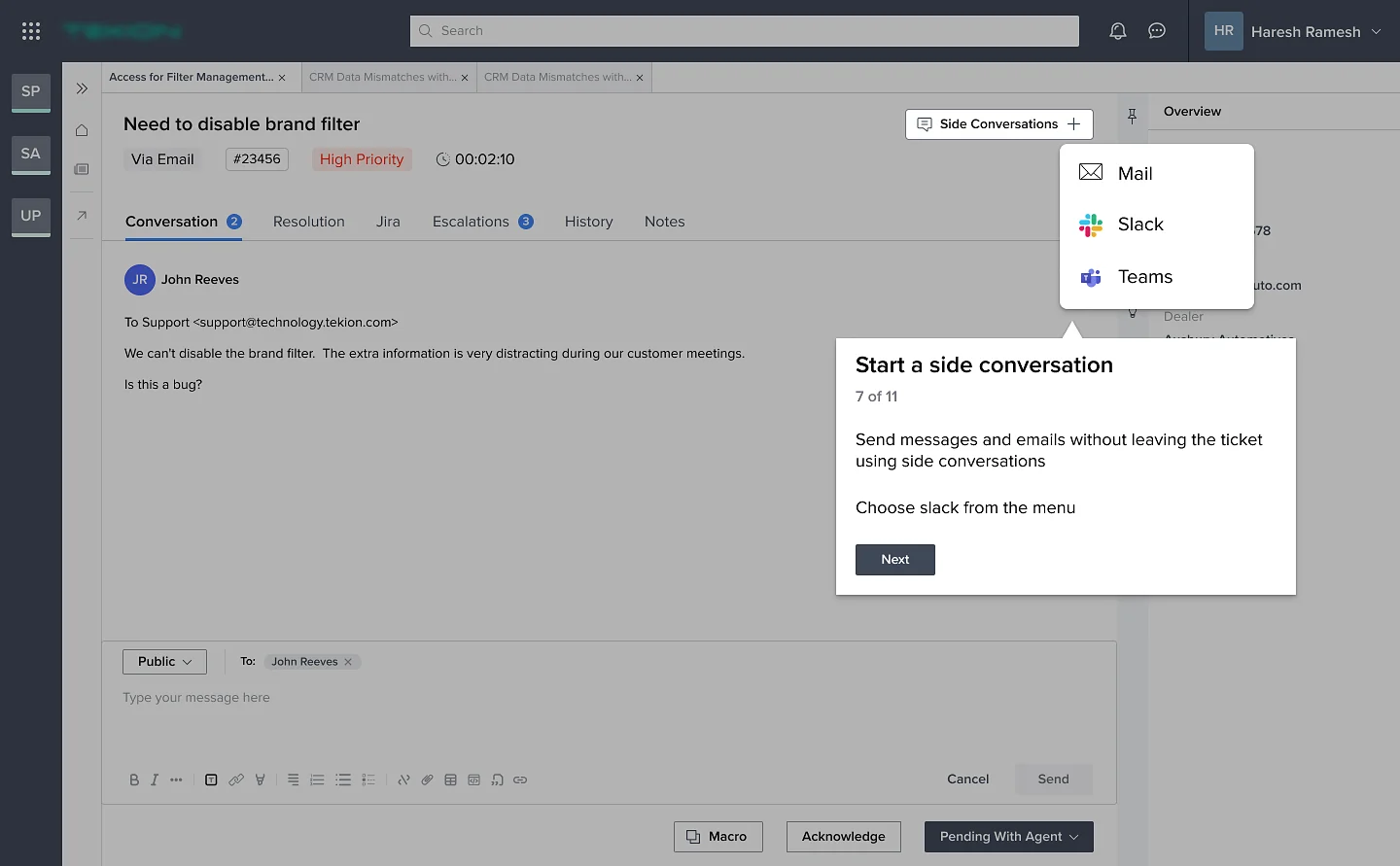Switch to the Jira tab
1400x866 pixels.
(x=388, y=222)
